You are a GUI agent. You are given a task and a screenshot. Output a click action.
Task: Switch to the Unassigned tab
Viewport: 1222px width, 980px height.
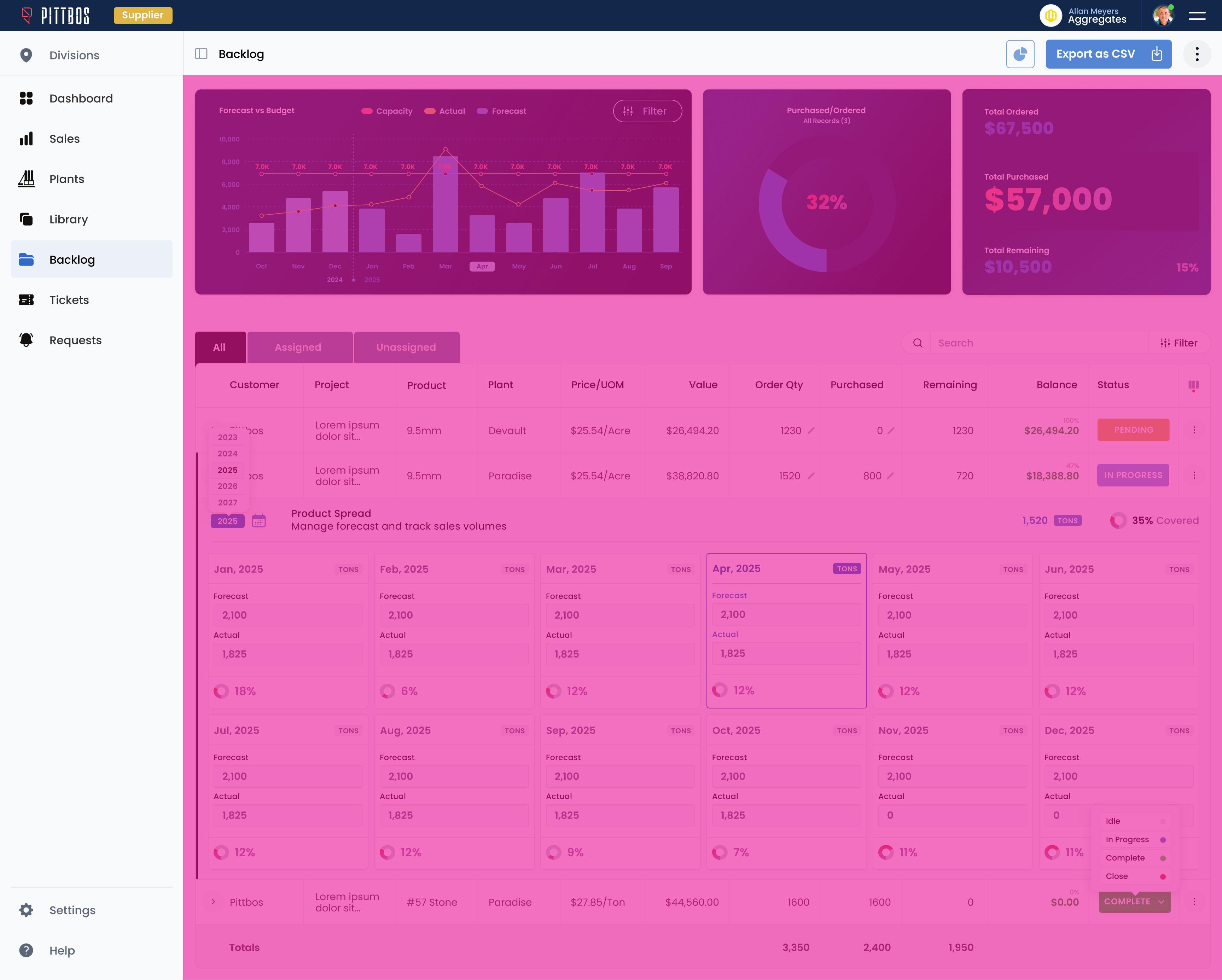click(x=406, y=347)
